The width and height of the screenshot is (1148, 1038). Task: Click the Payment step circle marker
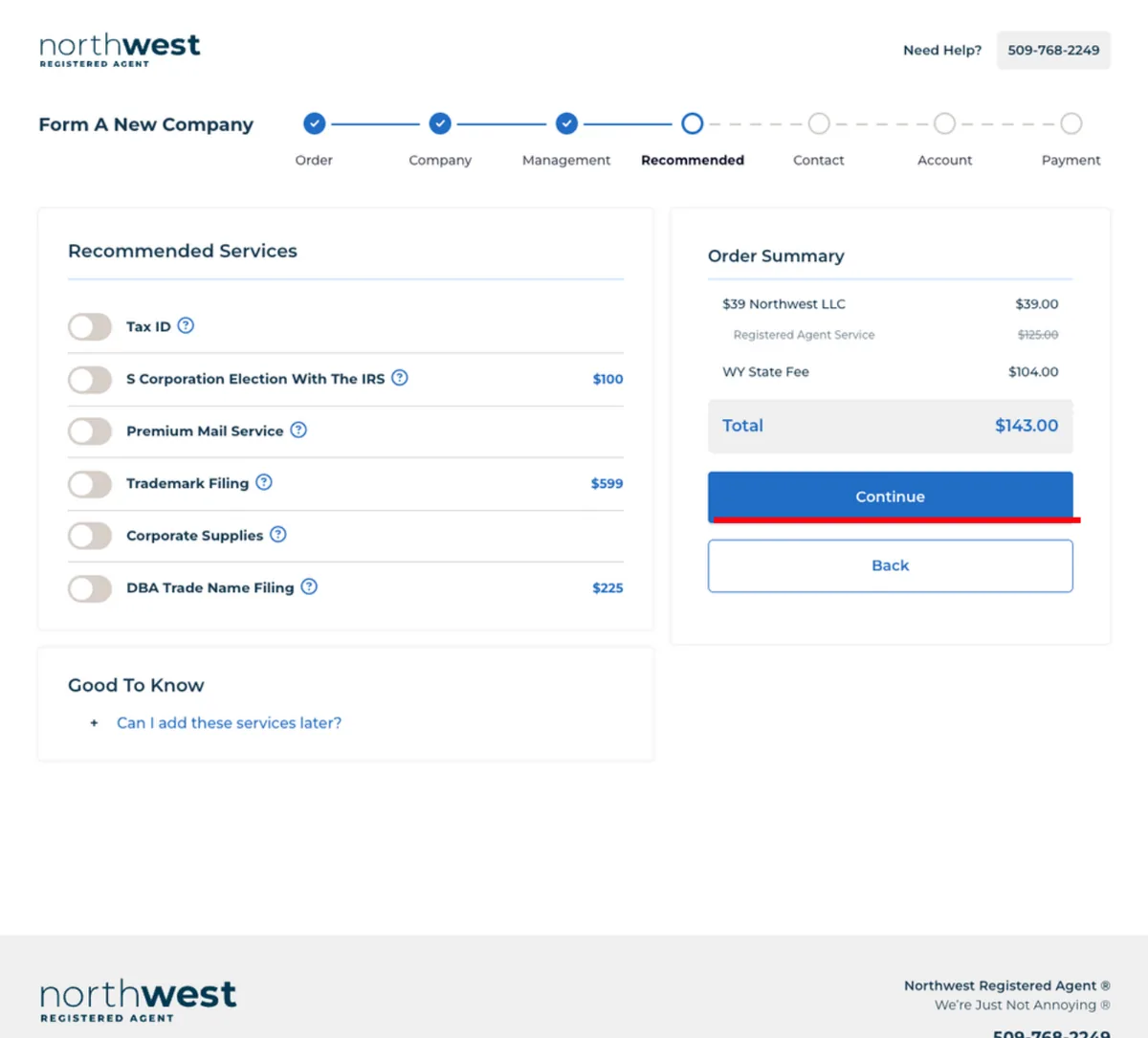(x=1071, y=123)
